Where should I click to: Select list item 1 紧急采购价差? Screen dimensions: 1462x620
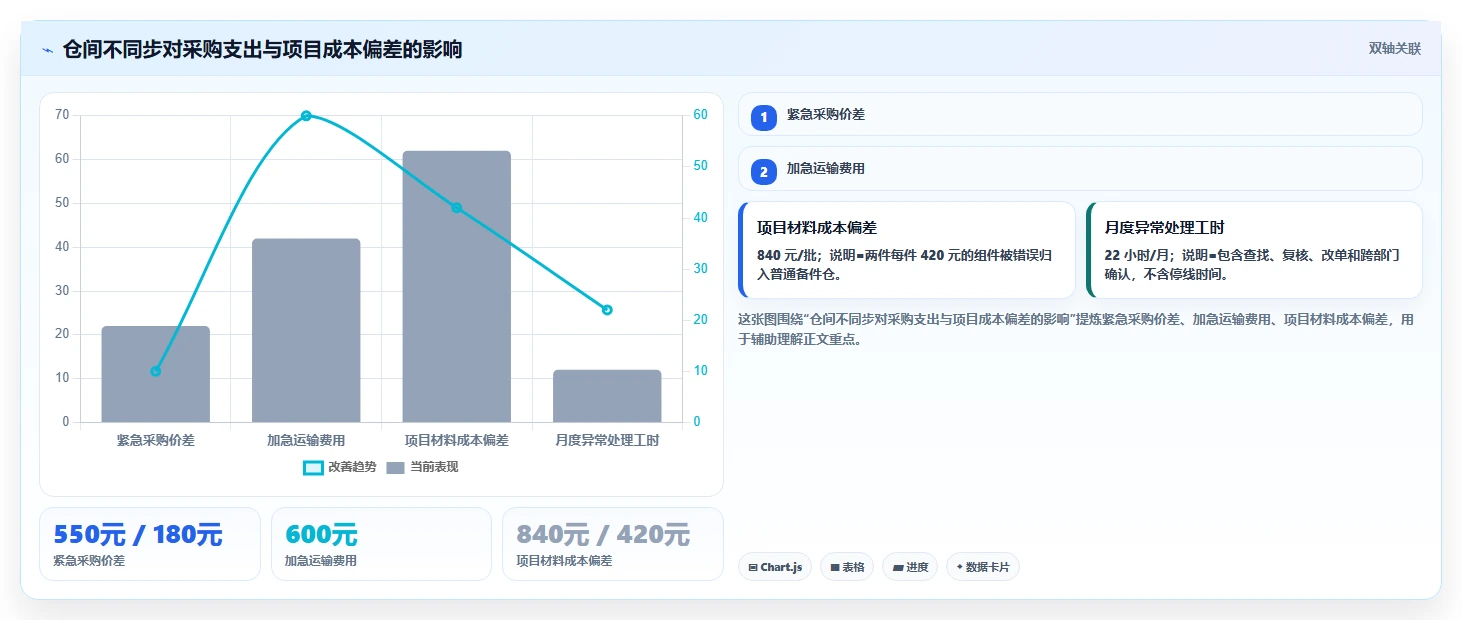coord(1080,114)
